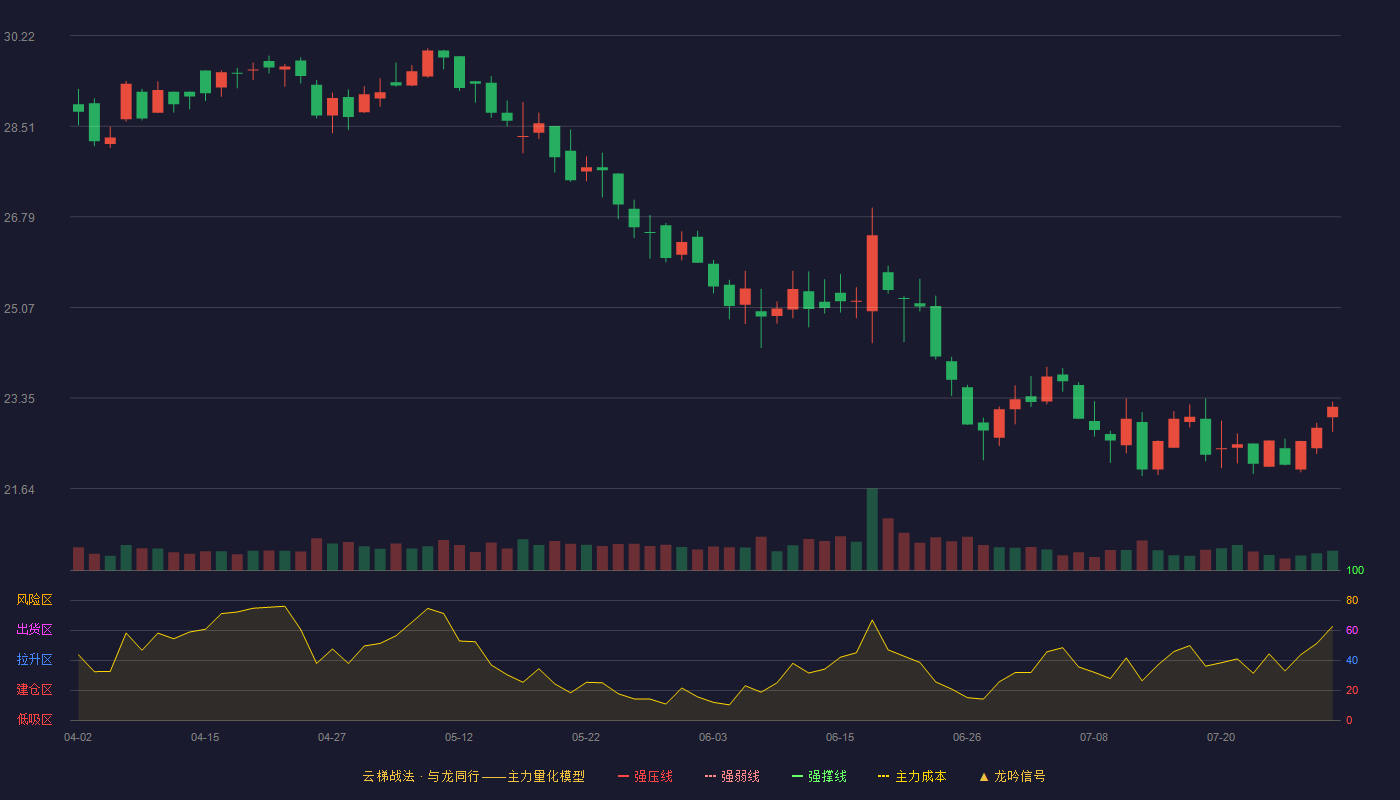
Task: Select the 05-12 date label
Action: (459, 737)
